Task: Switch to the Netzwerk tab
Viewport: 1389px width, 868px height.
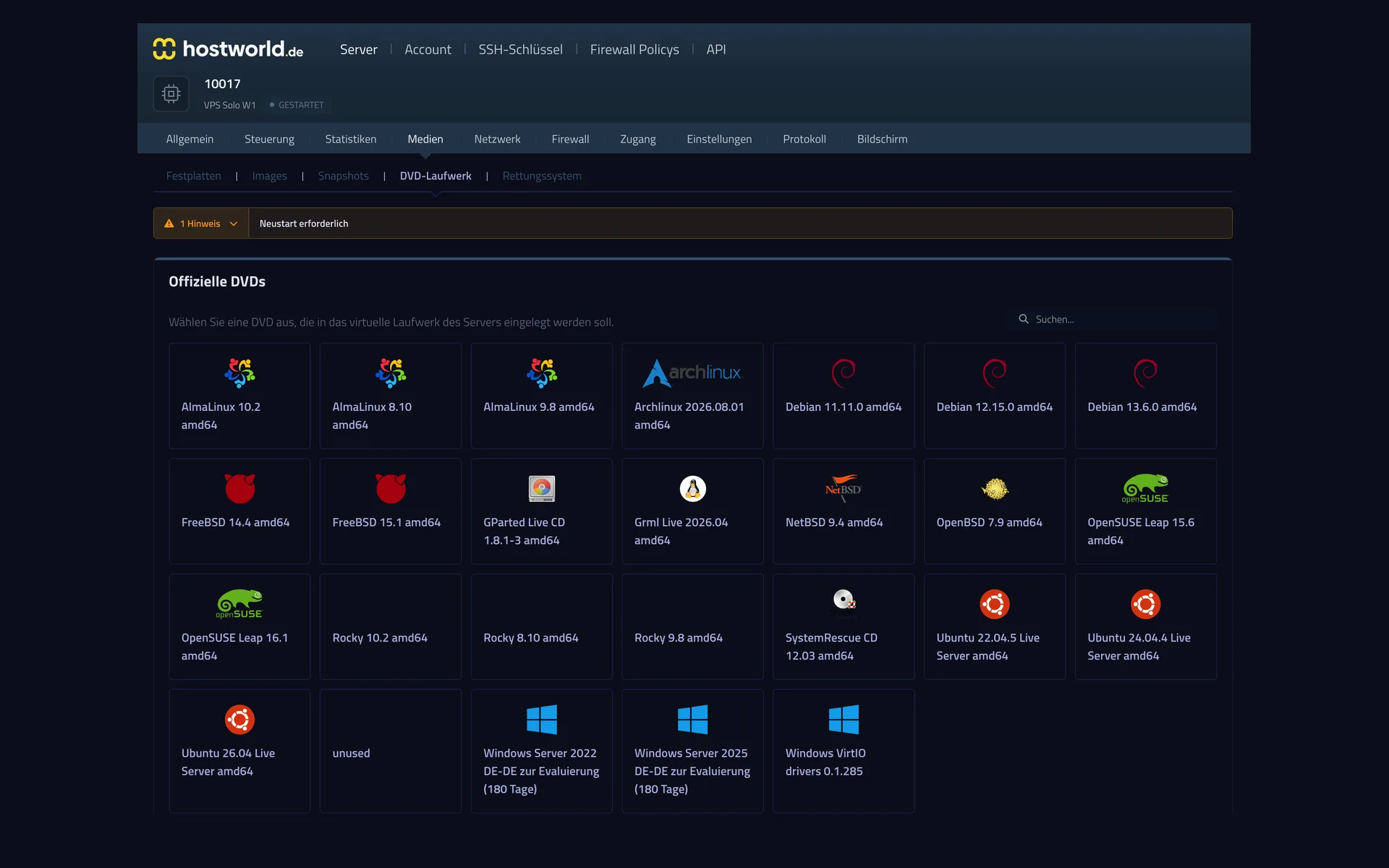Action: tap(497, 139)
